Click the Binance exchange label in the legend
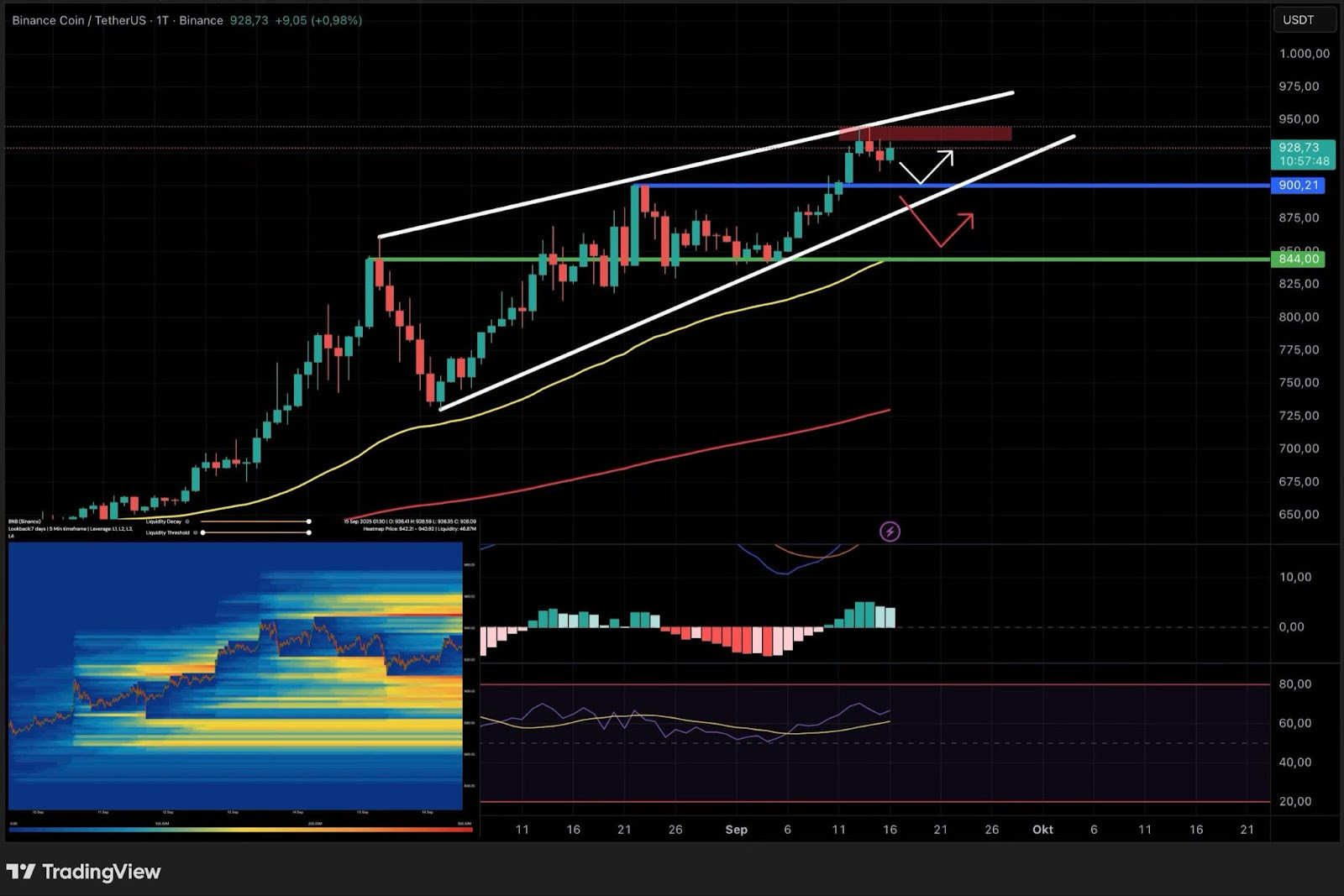Viewport: 1344px width, 896px height. (201, 19)
